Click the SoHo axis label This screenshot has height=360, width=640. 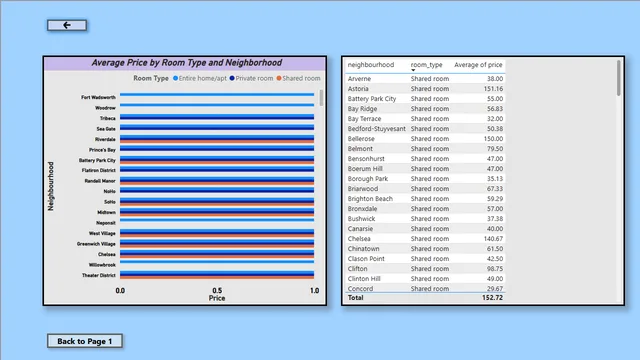pyautogui.click(x=110, y=202)
